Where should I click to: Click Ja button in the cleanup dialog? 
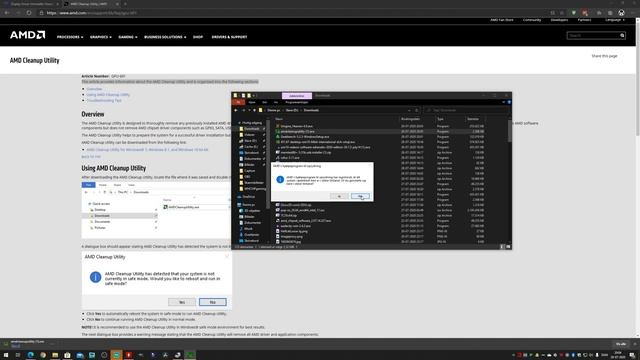point(339,196)
